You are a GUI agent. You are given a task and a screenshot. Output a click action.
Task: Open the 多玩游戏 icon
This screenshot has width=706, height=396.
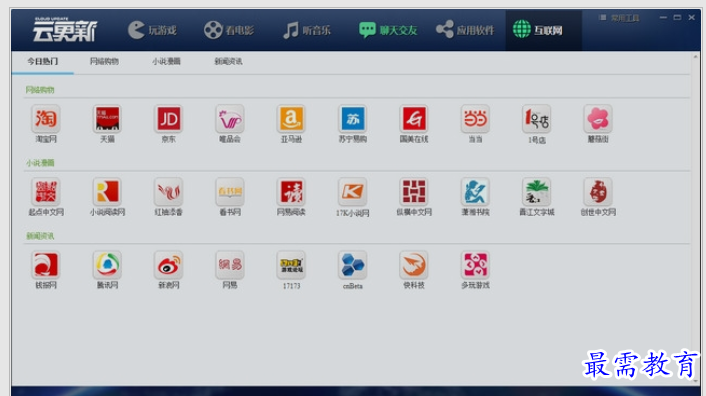[x=475, y=265]
